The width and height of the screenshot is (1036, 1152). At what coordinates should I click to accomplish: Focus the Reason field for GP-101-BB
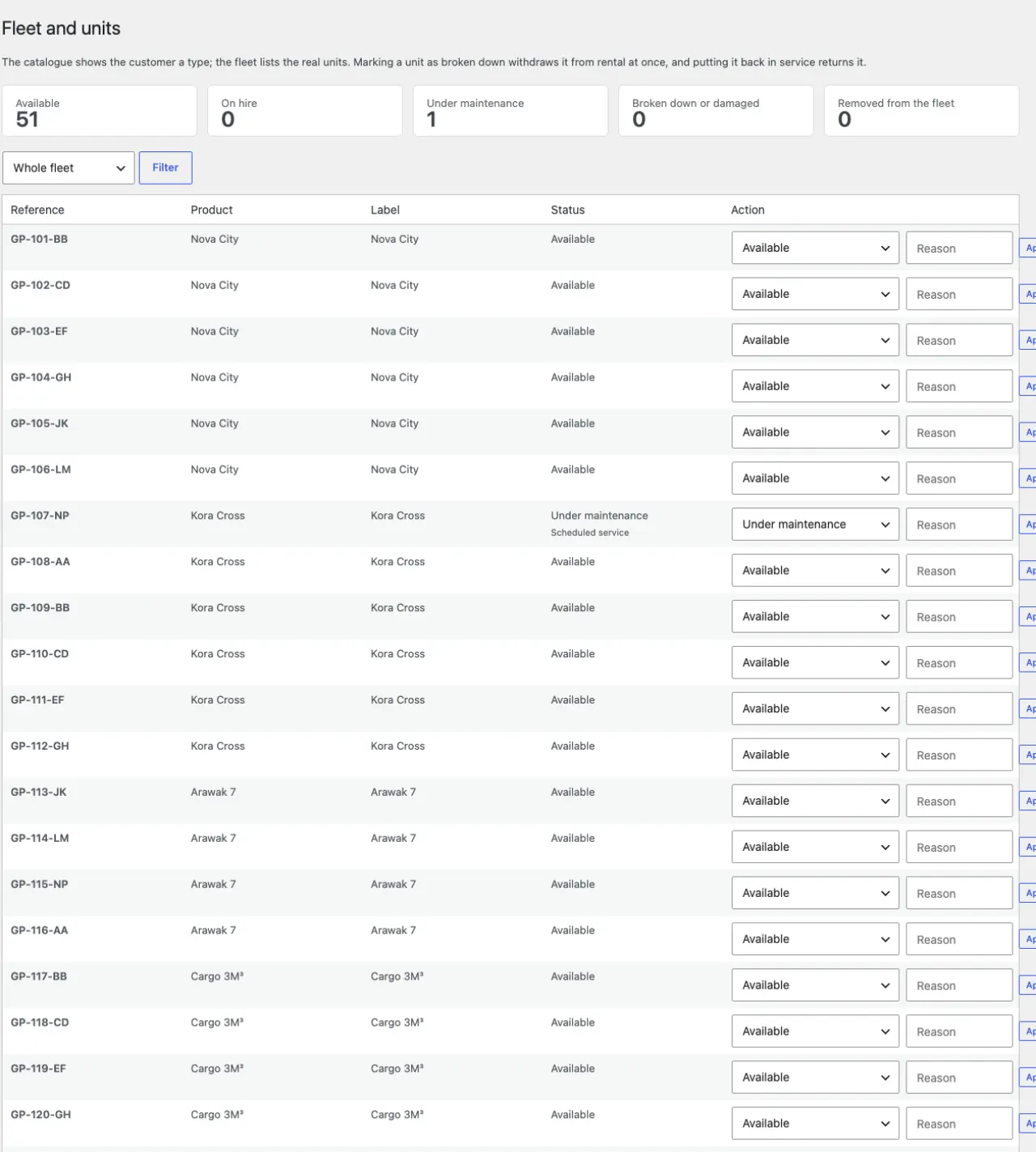click(x=959, y=248)
